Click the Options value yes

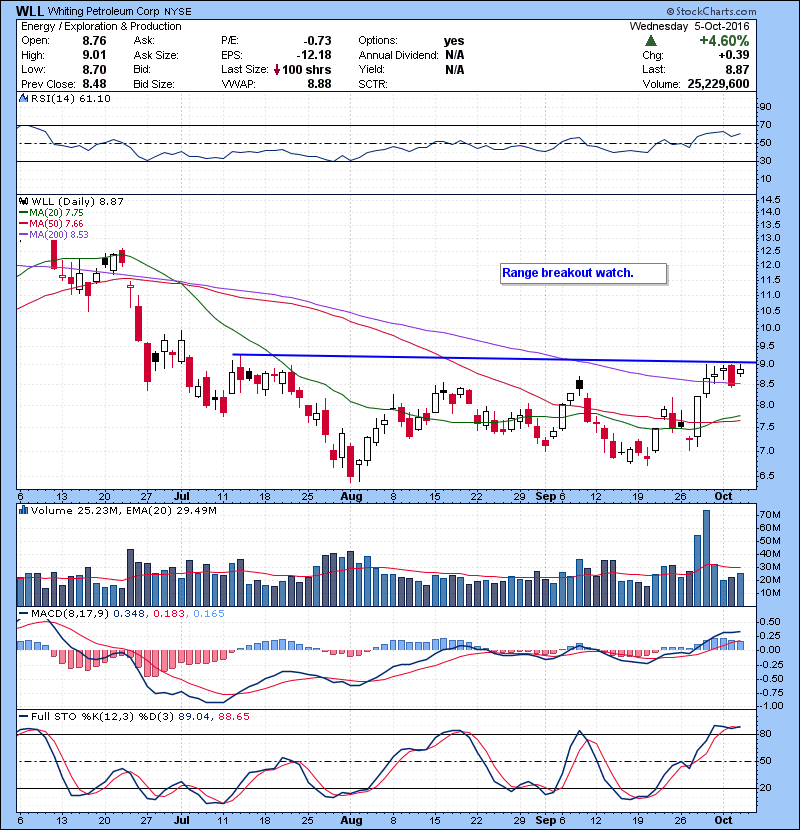click(454, 41)
